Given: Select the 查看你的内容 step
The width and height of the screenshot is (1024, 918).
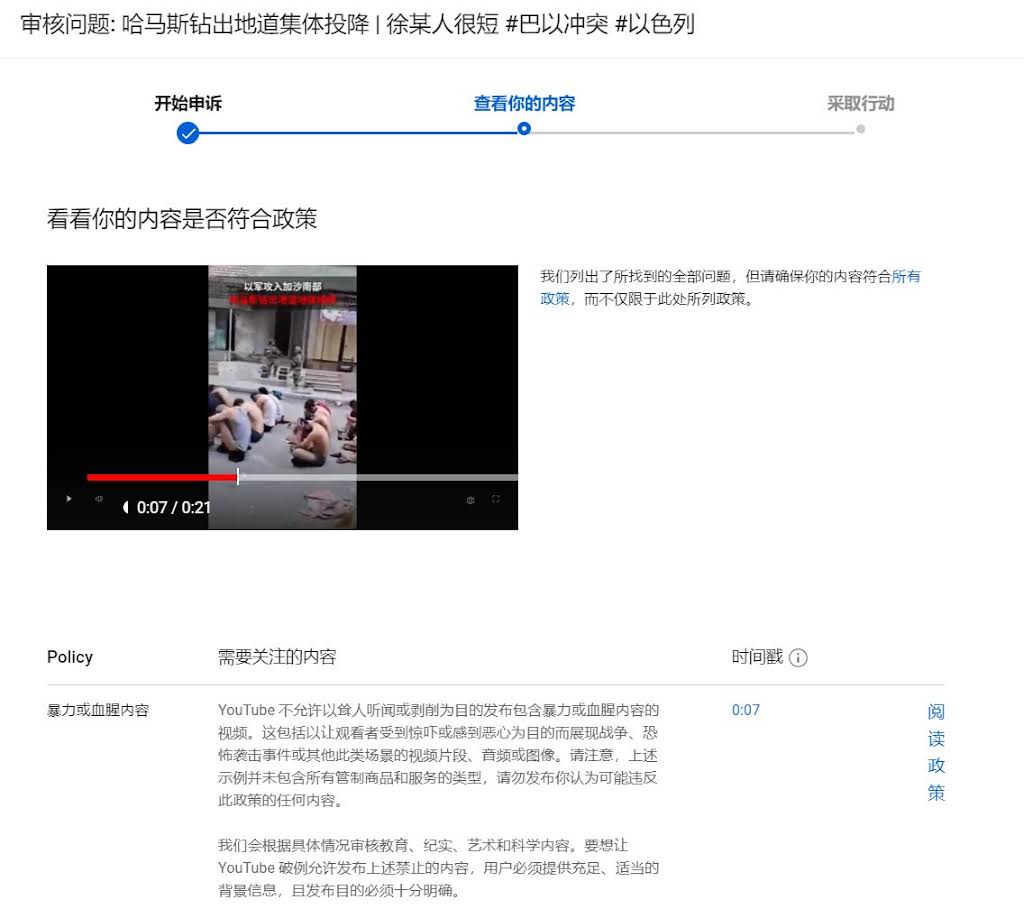Looking at the screenshot, I should click(524, 103).
